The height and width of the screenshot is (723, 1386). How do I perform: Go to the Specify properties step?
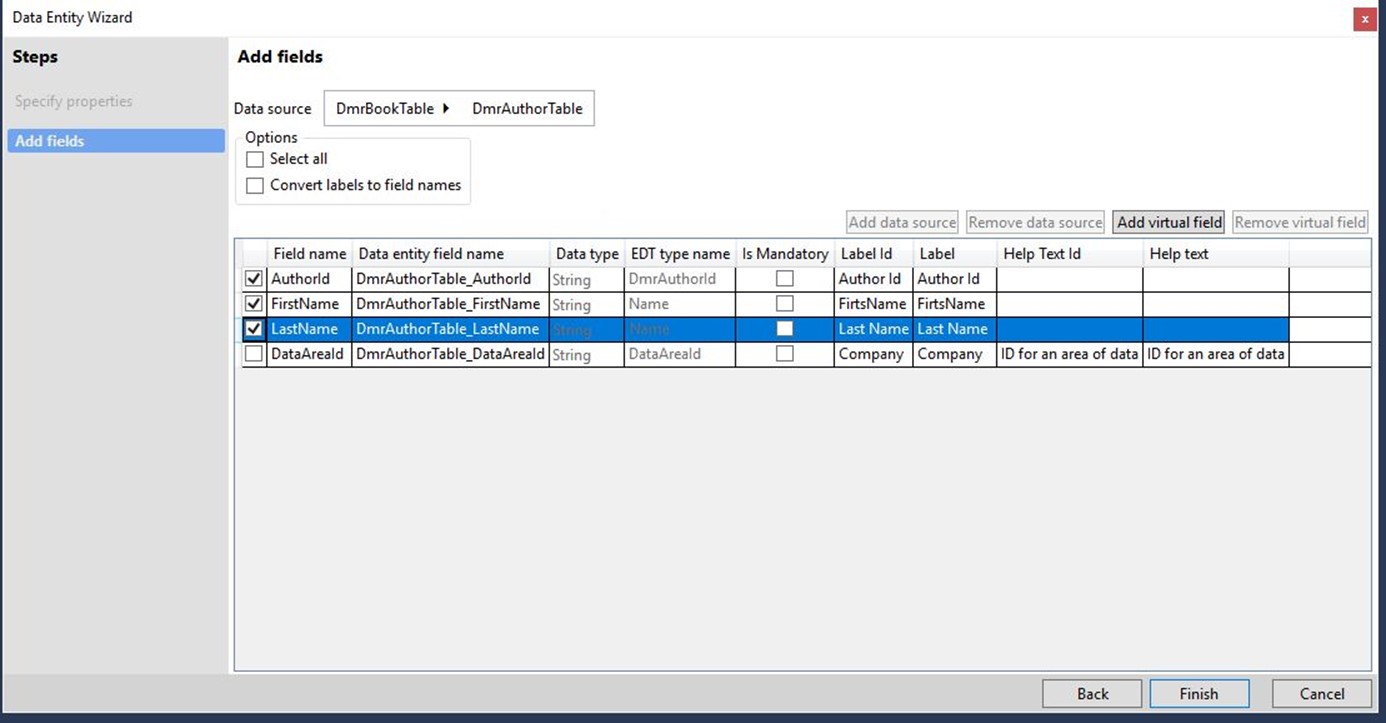click(x=74, y=101)
